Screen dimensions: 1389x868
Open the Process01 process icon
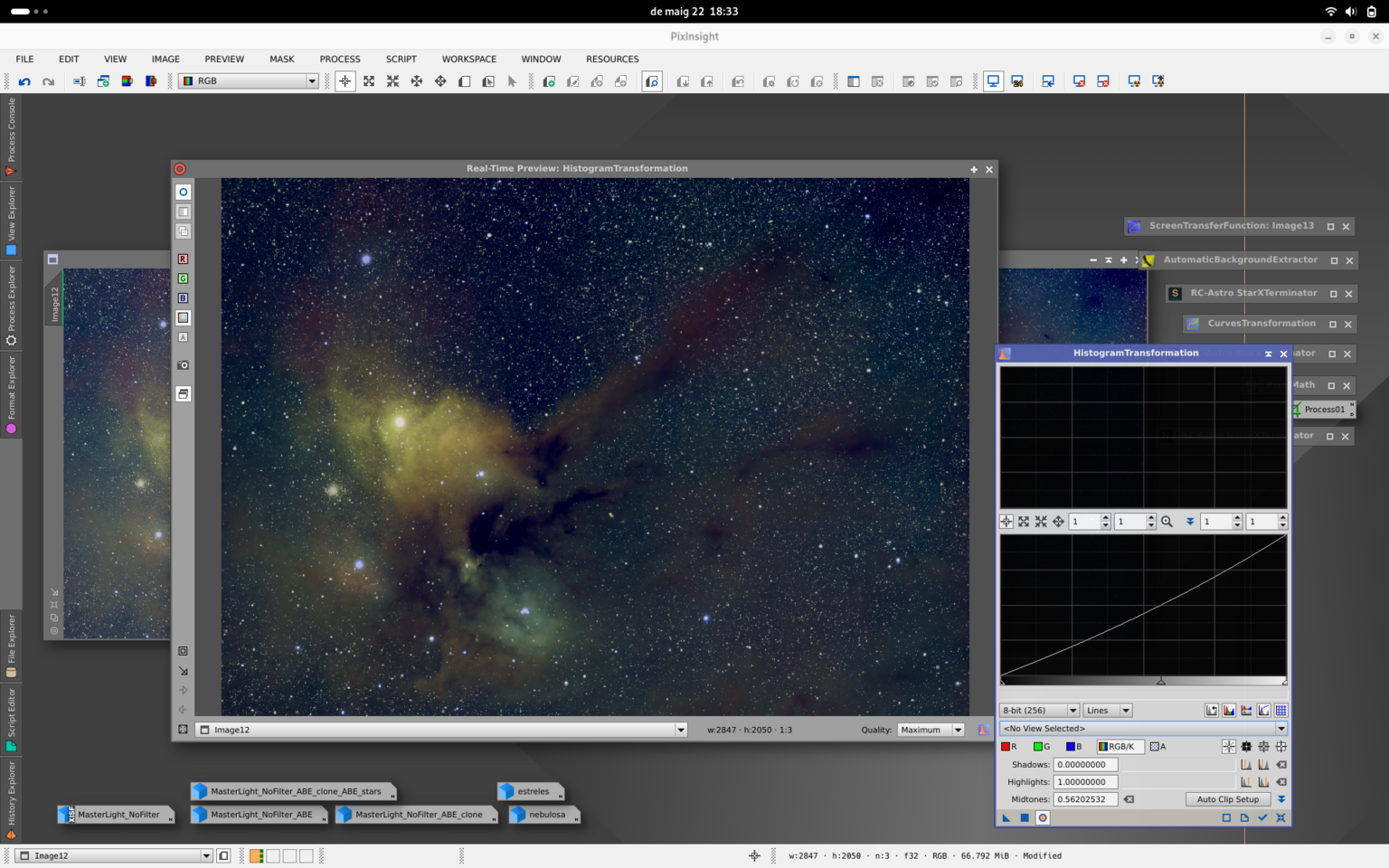[x=1324, y=410]
